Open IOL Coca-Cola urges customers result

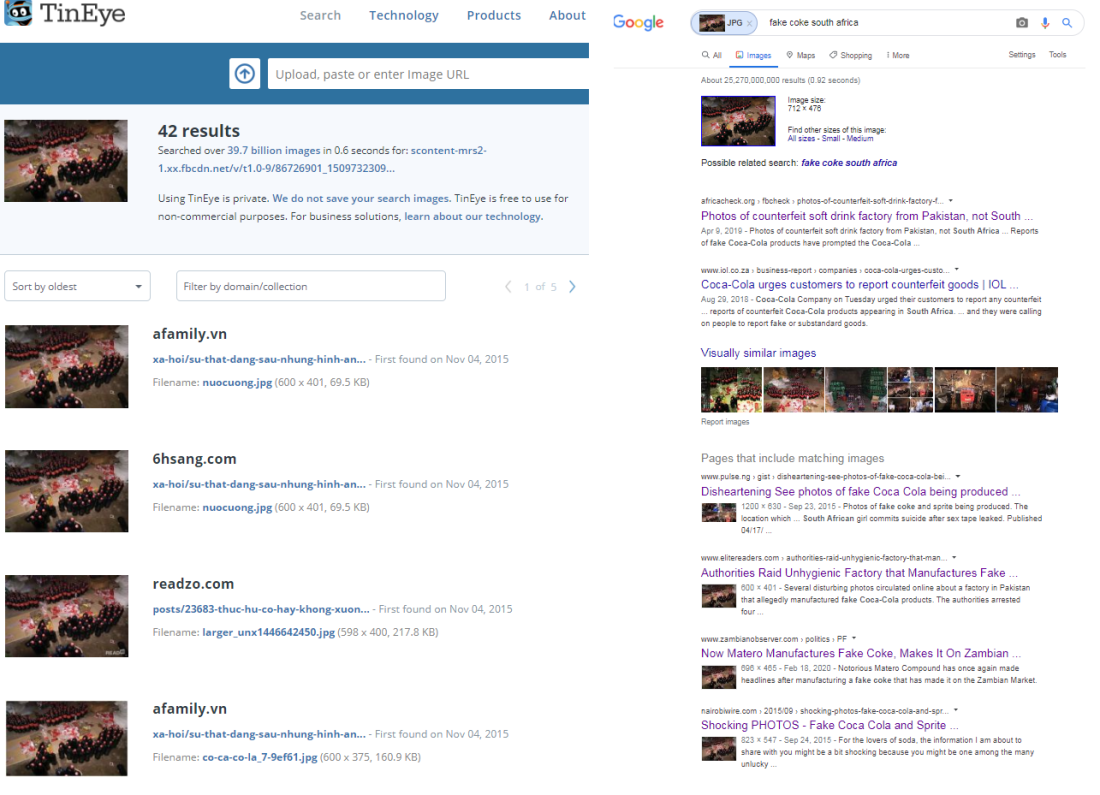click(859, 284)
